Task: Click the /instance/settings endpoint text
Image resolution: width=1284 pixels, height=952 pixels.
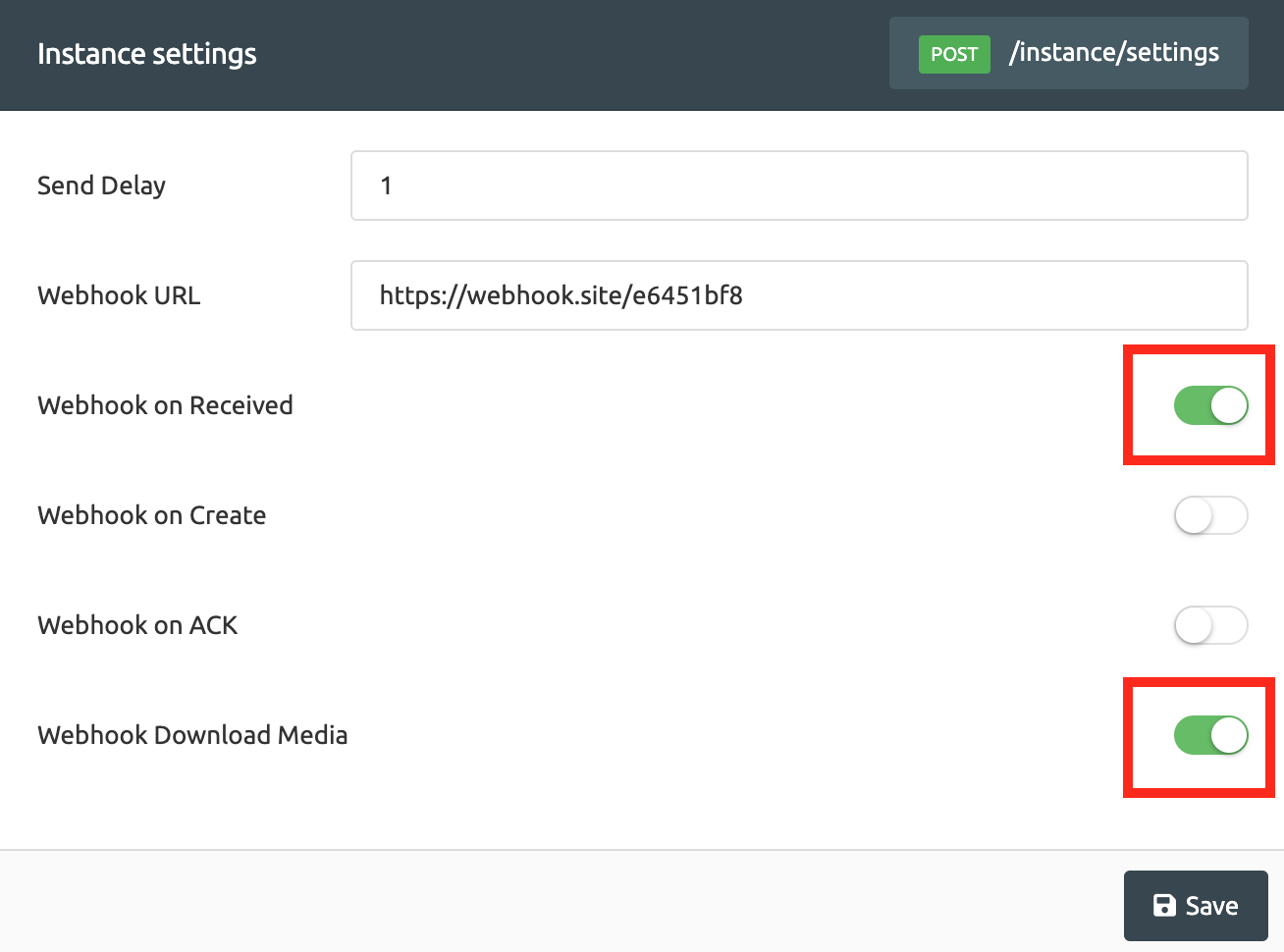Action: pos(1114,53)
